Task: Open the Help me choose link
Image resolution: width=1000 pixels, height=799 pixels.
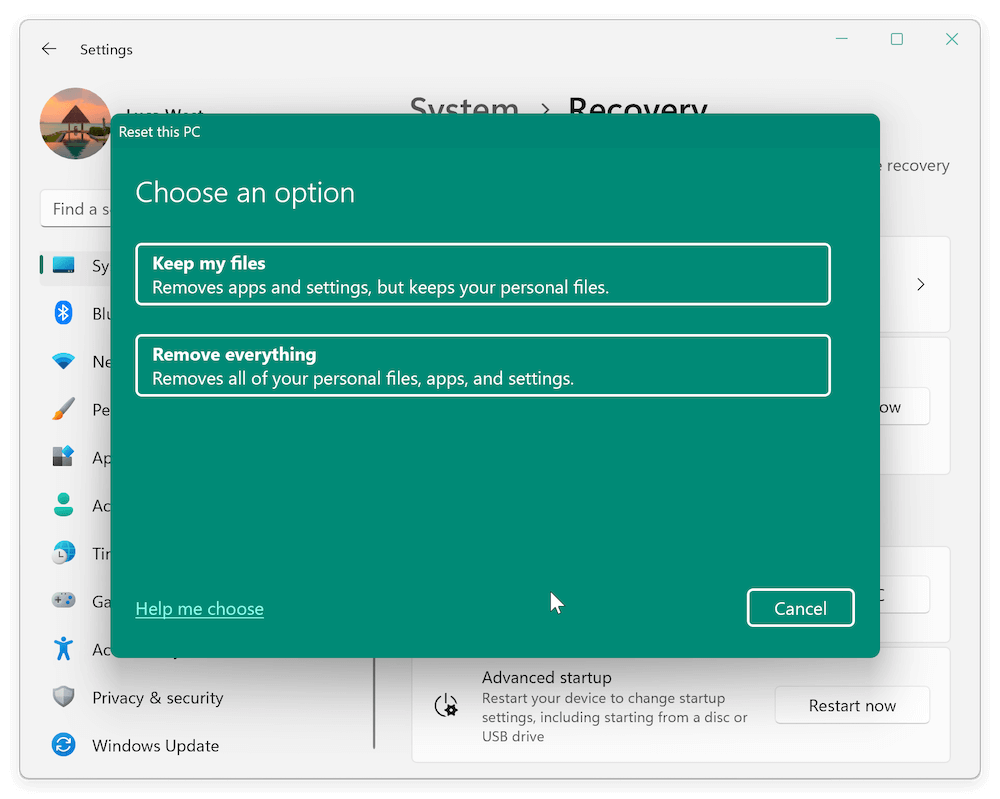Action: [x=199, y=608]
